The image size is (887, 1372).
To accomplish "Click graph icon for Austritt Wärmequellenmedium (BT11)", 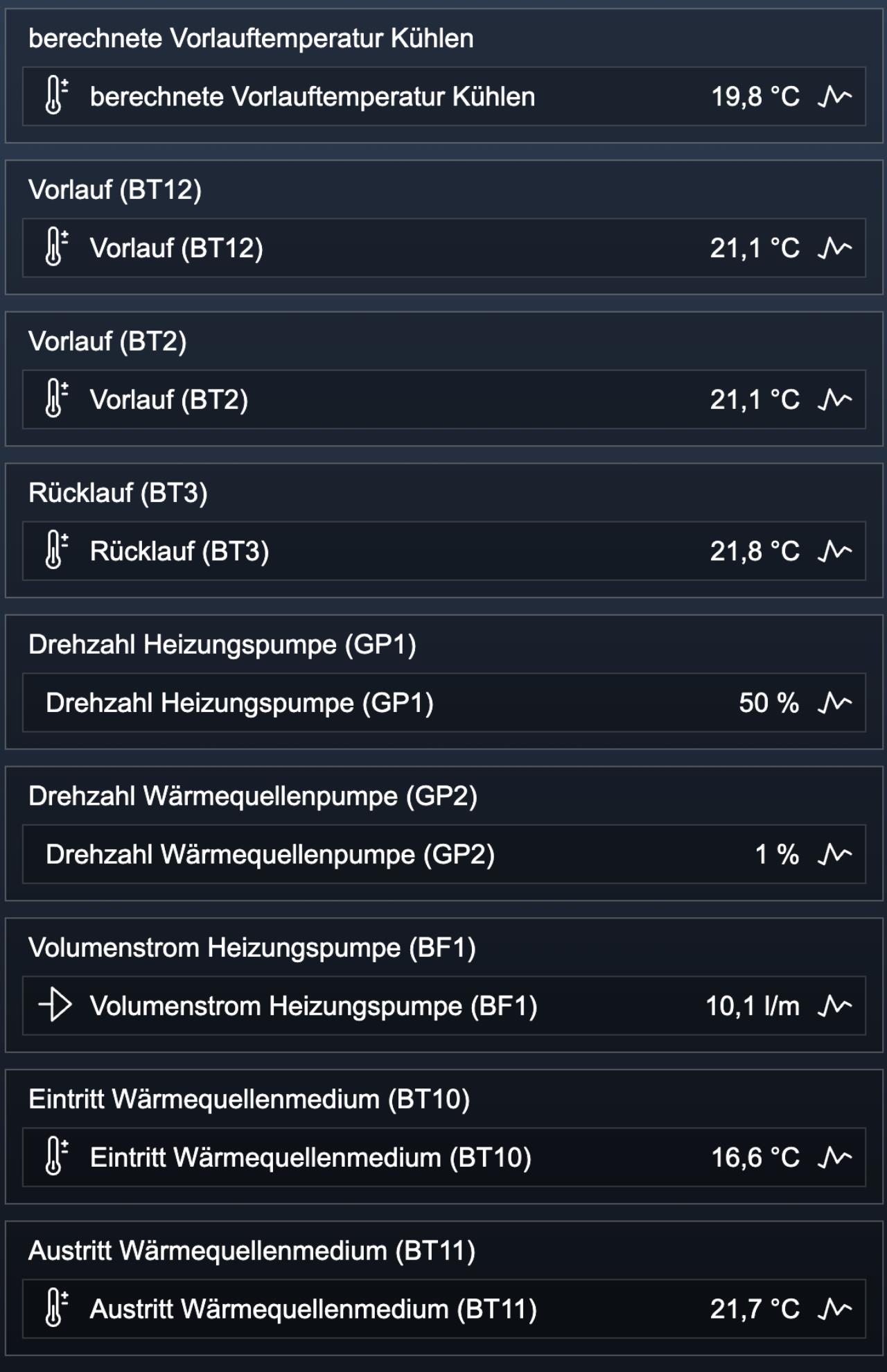I will 834,1309.
